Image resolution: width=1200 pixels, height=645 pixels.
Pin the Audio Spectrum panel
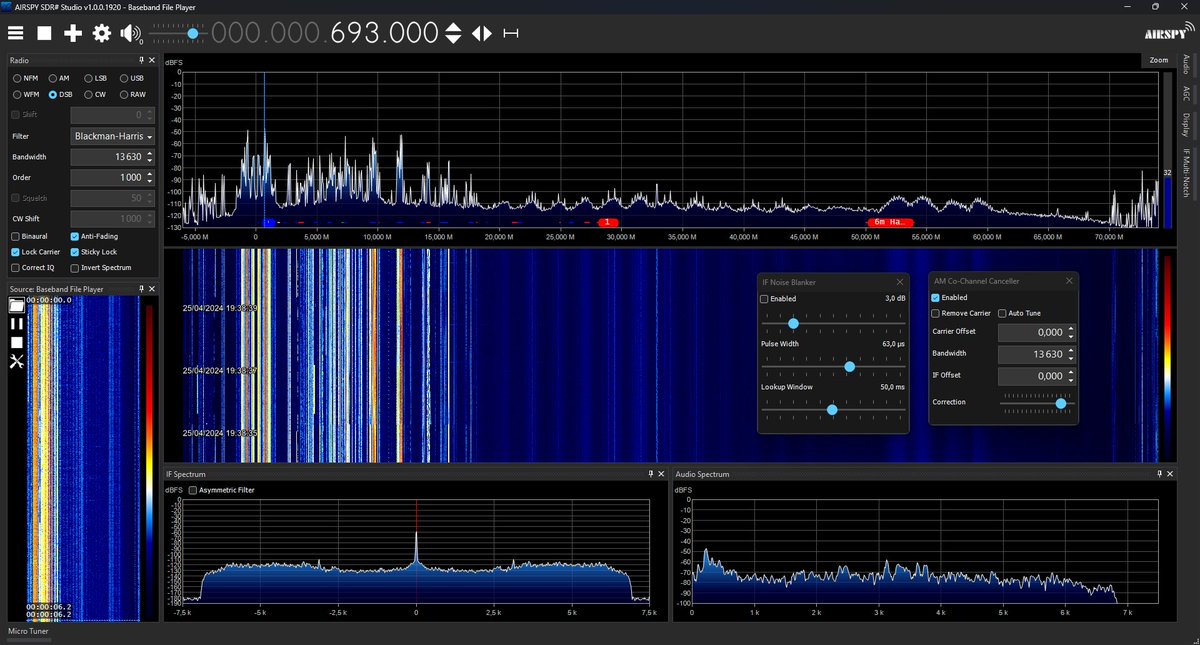click(x=1159, y=474)
